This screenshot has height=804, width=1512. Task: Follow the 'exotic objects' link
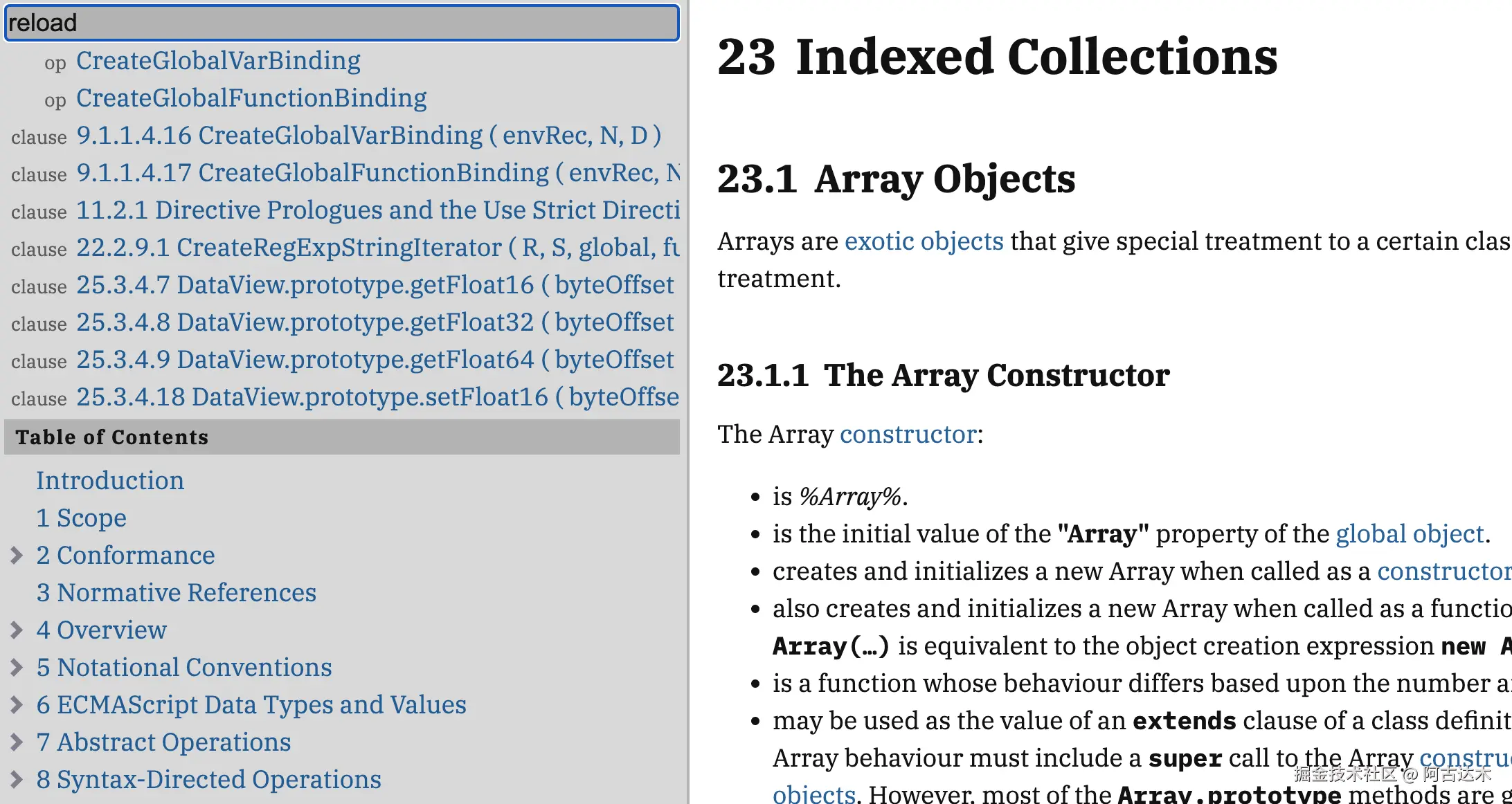tap(924, 241)
